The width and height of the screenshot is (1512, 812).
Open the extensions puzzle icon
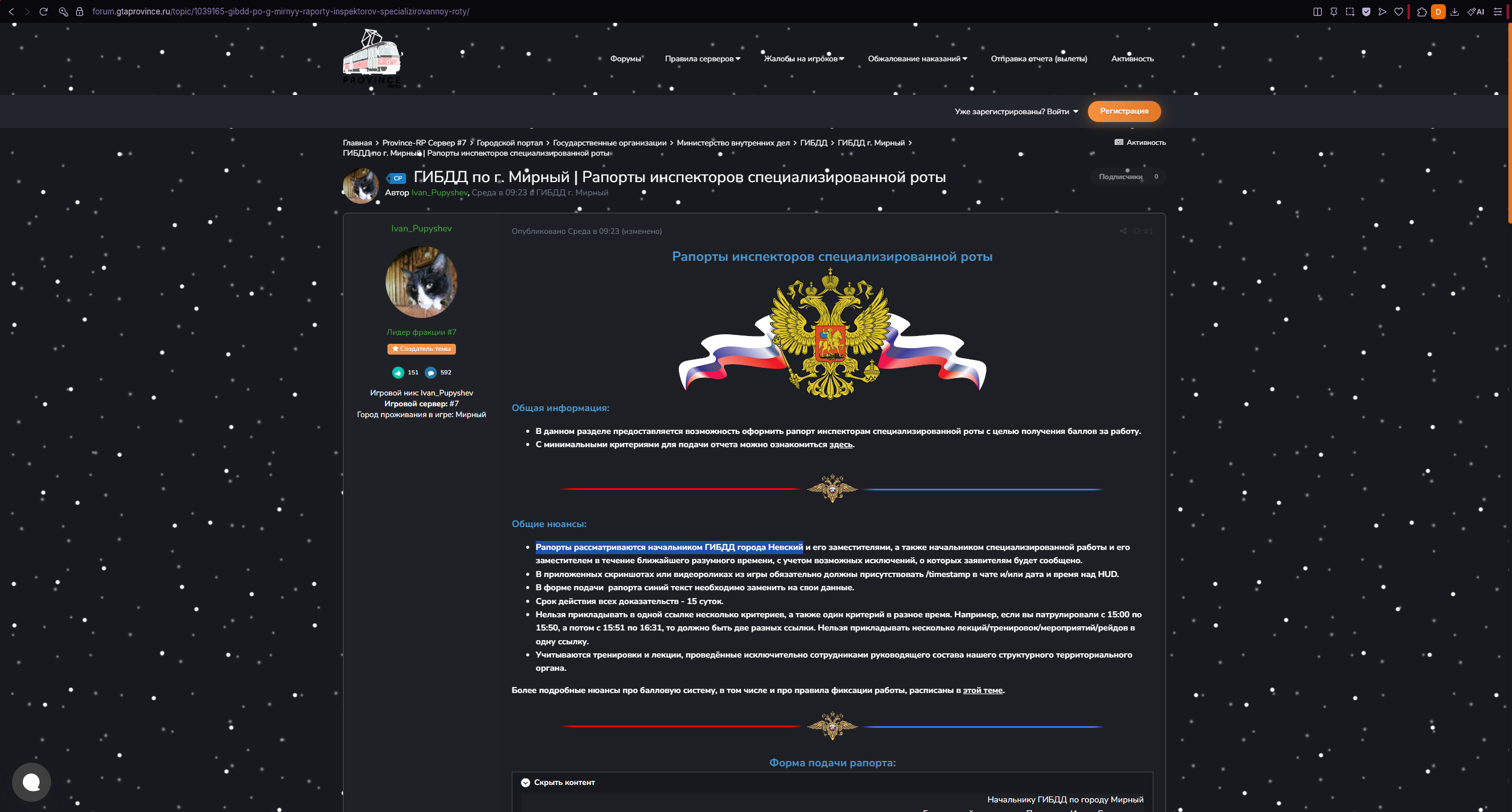tap(1422, 11)
